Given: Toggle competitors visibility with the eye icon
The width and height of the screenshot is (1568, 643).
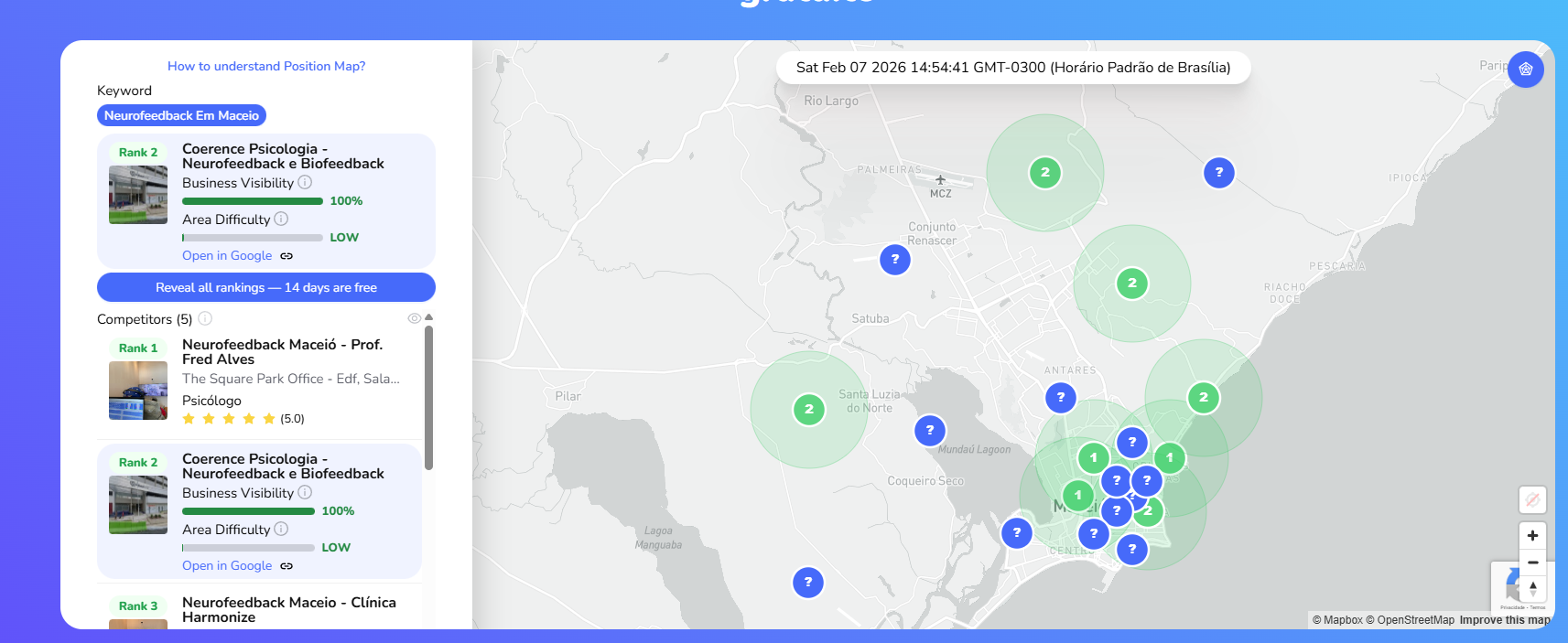Looking at the screenshot, I should [x=414, y=318].
